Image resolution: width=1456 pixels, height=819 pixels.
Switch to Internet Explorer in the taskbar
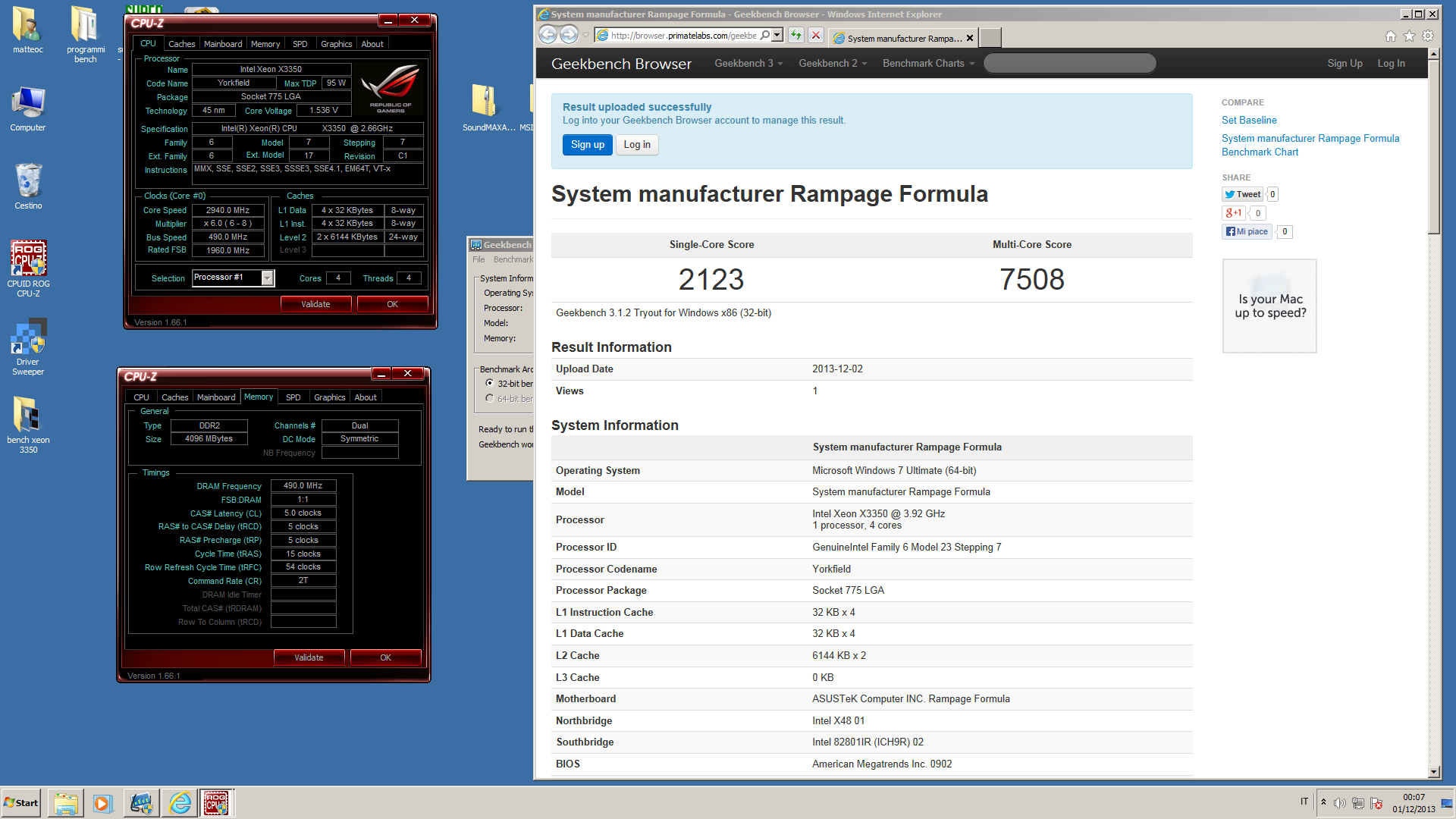180,803
